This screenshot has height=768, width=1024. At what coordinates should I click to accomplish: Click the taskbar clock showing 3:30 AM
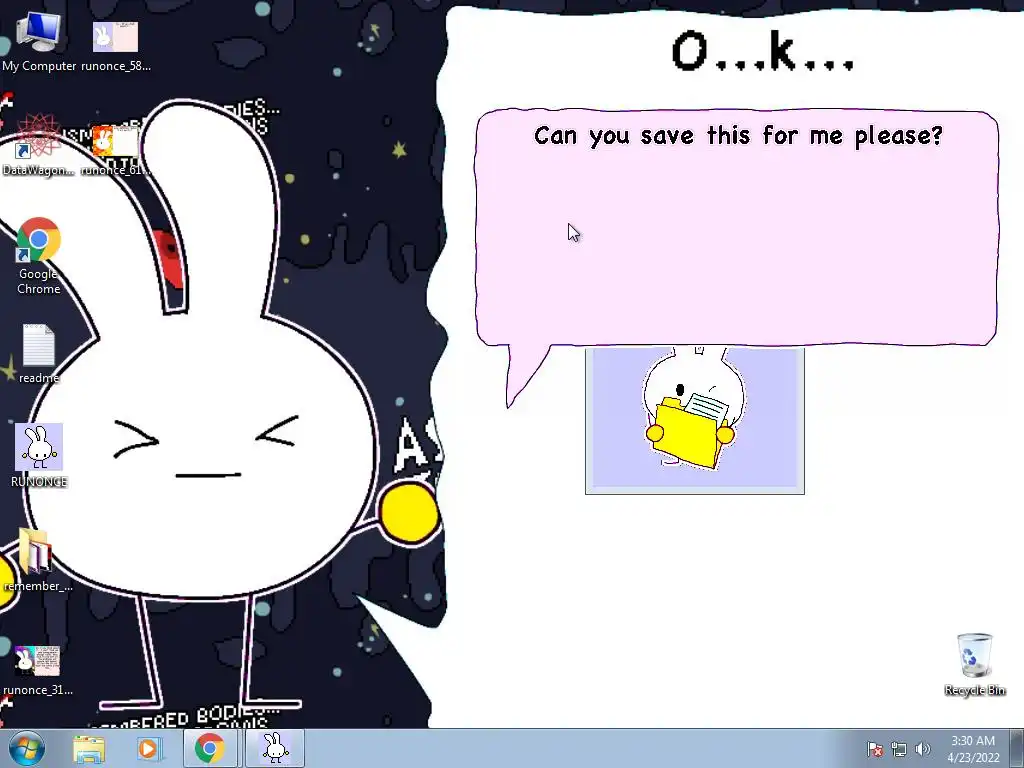pyautogui.click(x=973, y=748)
